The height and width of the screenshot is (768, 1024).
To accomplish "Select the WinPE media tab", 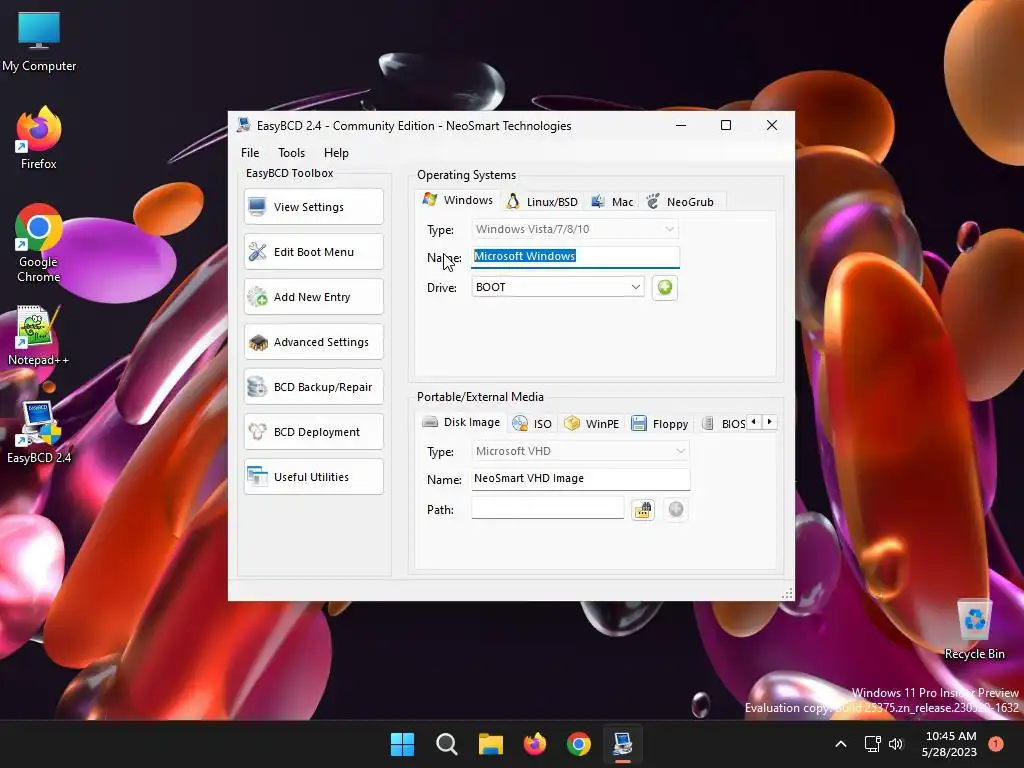I will pos(592,424).
